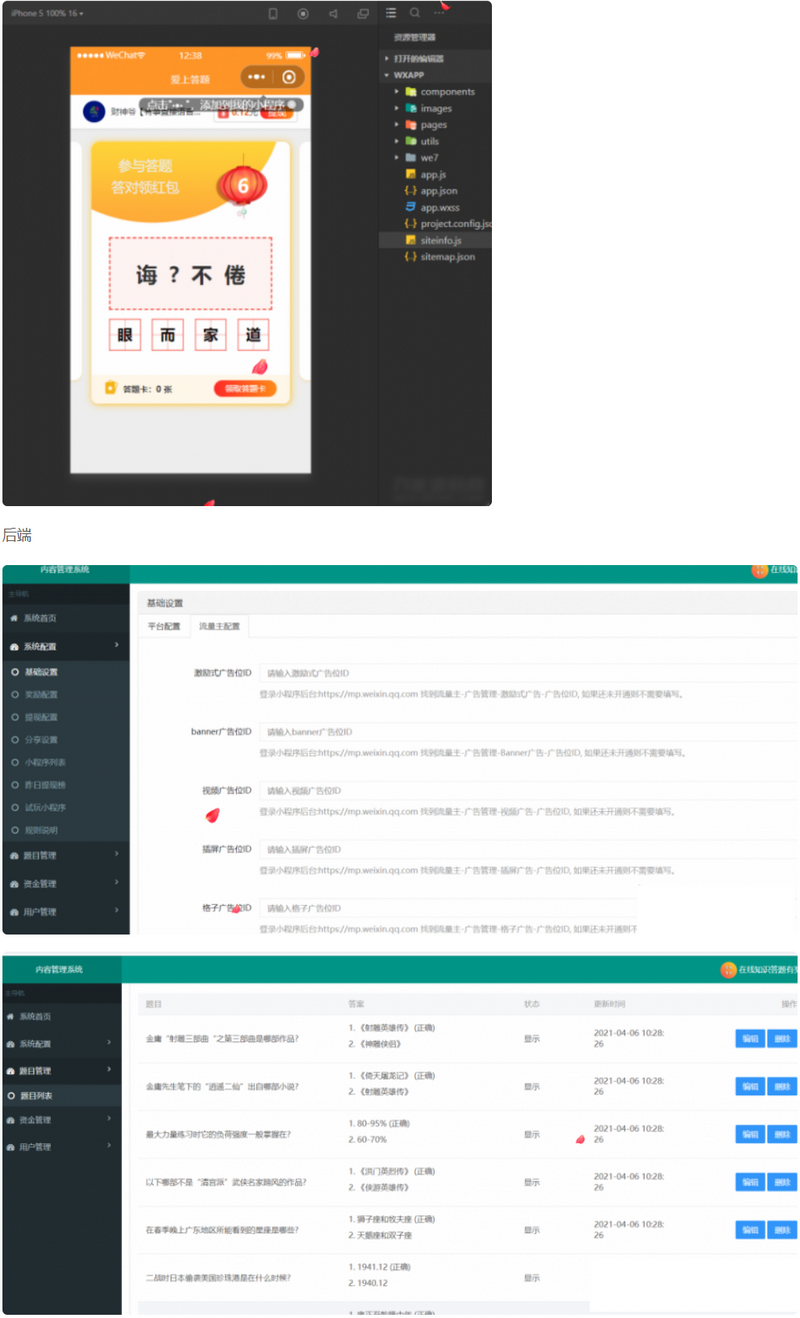Tap the 领取答题卡 button

[245, 389]
